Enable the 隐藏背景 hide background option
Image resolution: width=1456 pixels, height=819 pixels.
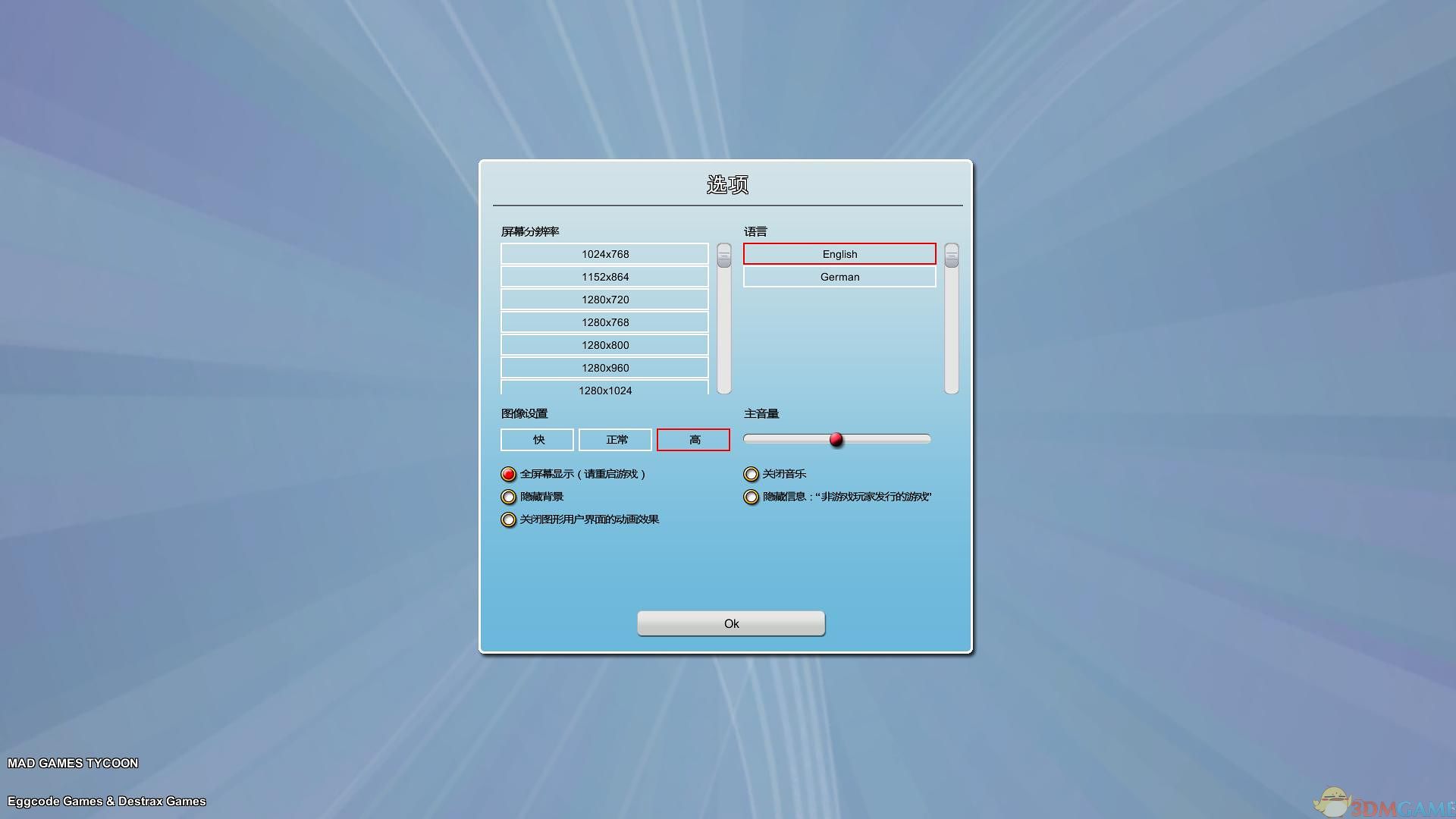[509, 497]
